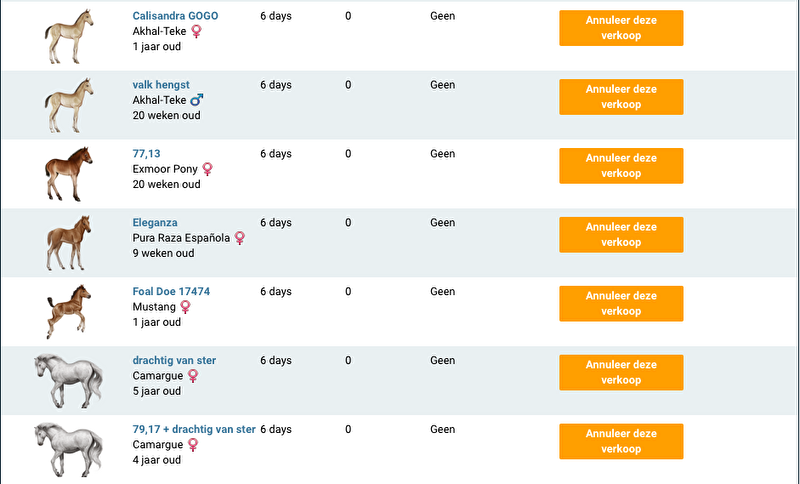Click female icon on 5 jaar Camargue row
The width and height of the screenshot is (800, 484).
click(193, 376)
